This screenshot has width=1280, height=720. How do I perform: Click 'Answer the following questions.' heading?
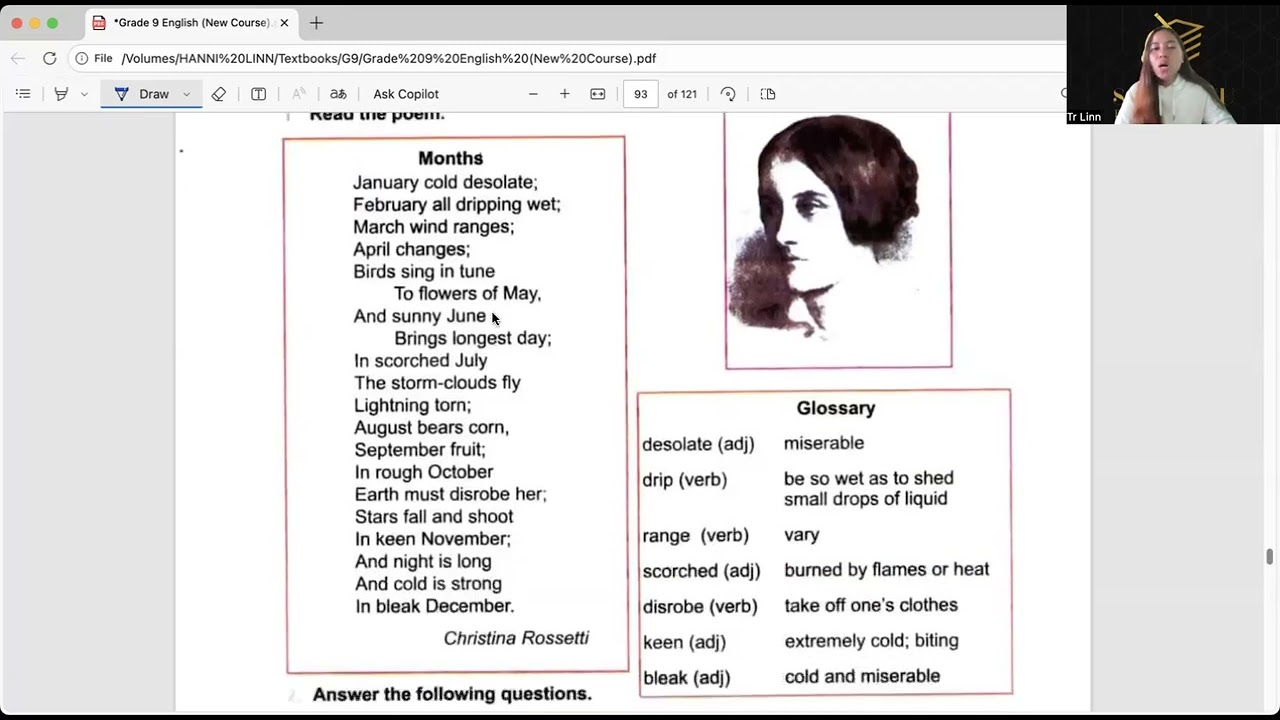tap(452, 694)
